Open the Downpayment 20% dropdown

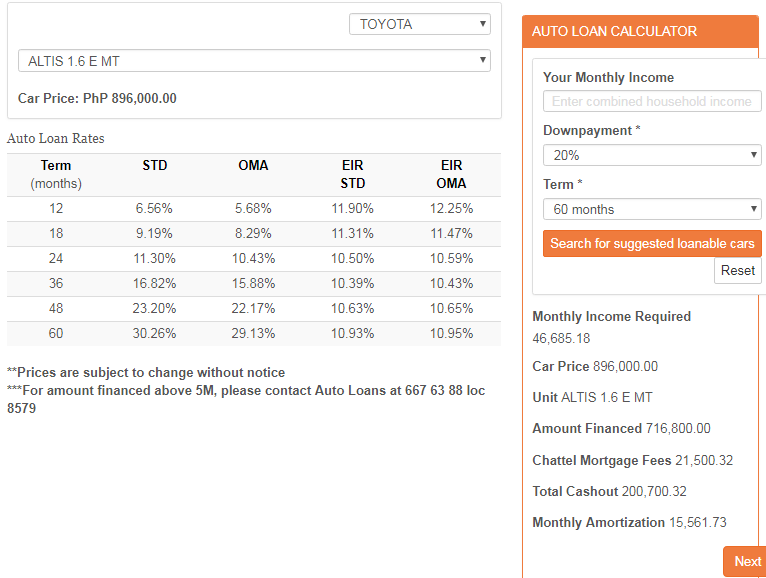click(x=652, y=155)
